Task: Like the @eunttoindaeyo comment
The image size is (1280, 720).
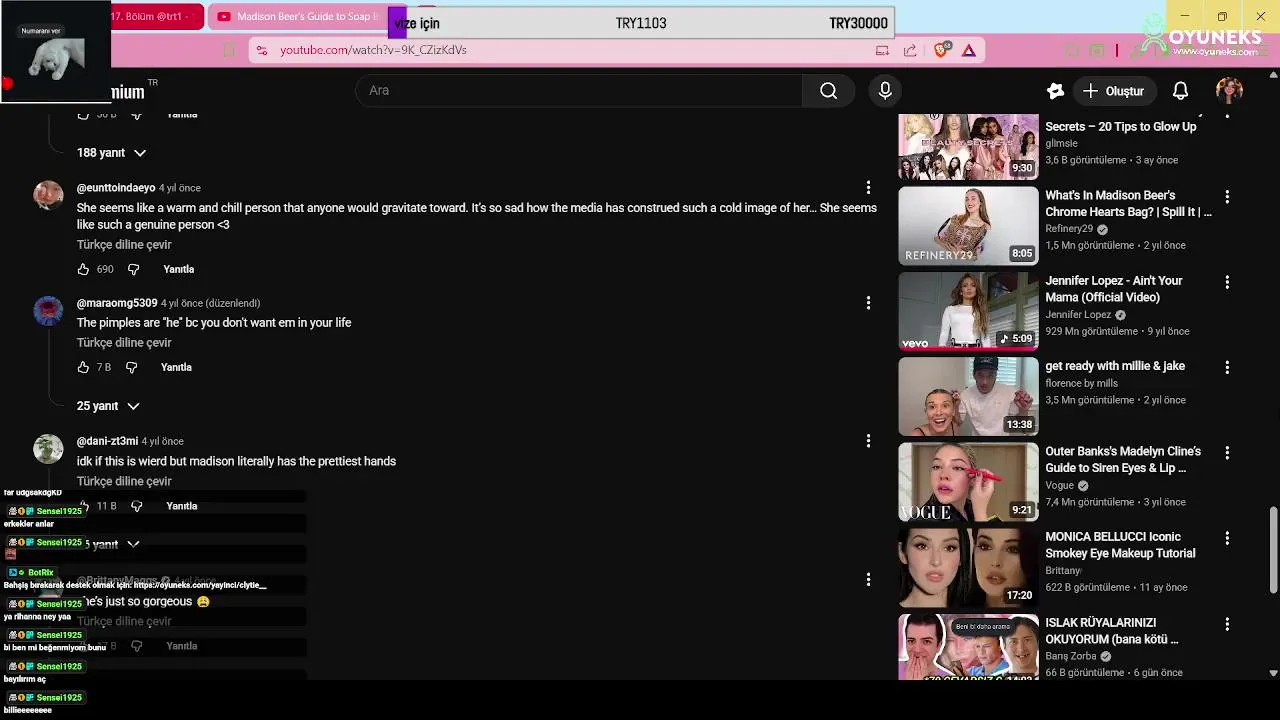Action: (x=83, y=269)
